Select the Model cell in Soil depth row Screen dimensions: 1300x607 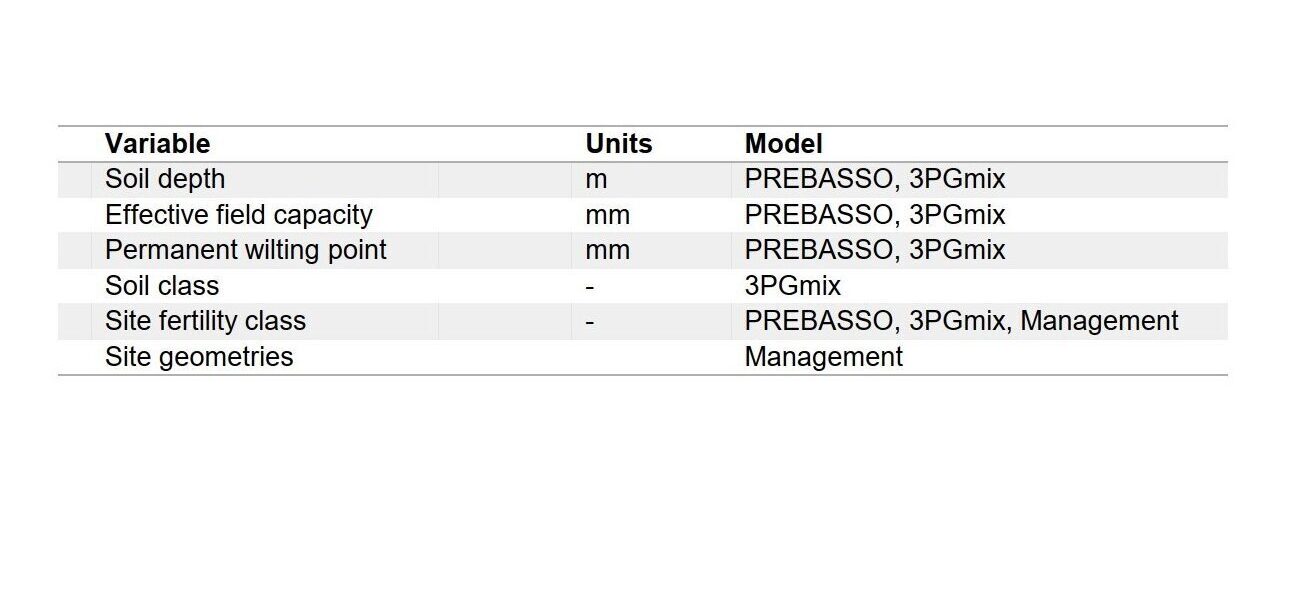coord(874,180)
